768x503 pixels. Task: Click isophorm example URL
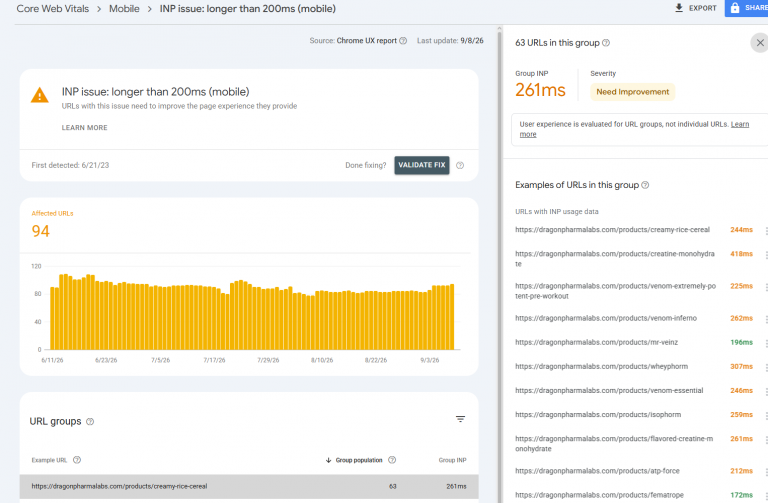click(x=598, y=414)
